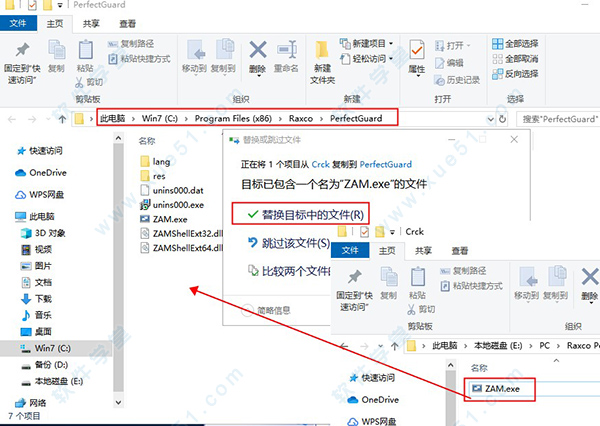Expand the Quick Access (快速访问) tree node
Viewport: 600px width, 426px height.
[8, 149]
